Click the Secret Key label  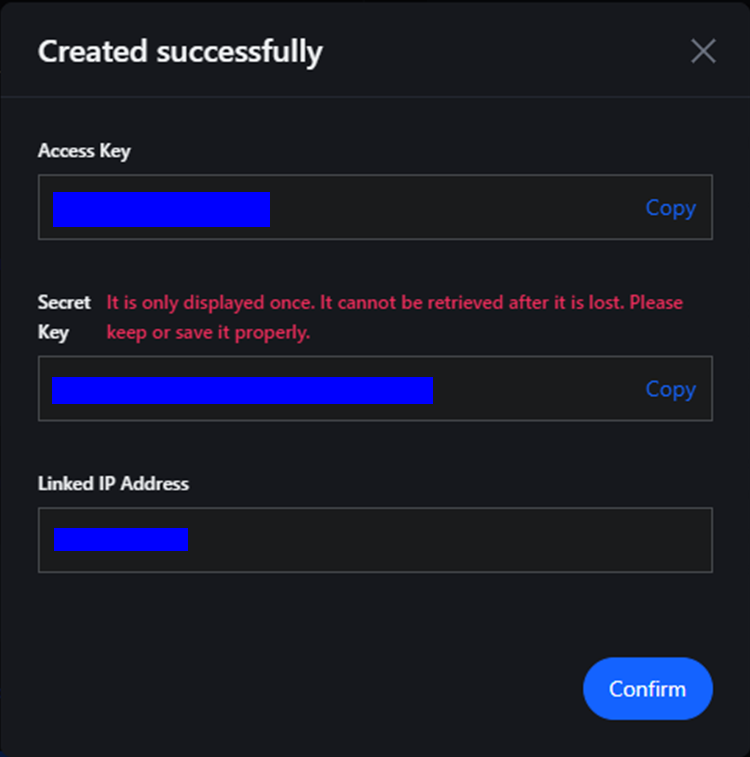64,317
